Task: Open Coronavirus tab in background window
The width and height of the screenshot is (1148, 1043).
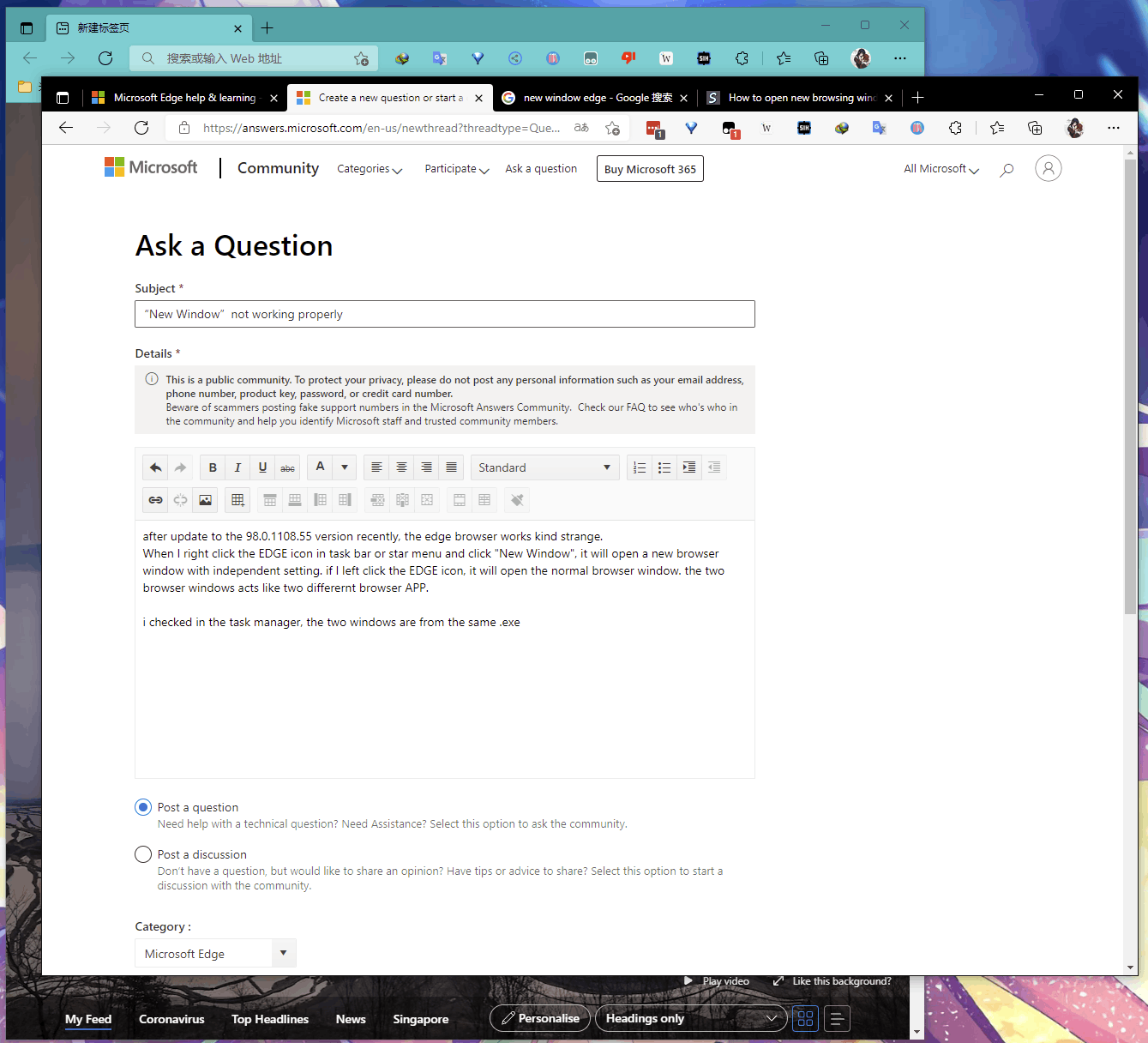Action: pos(171,1019)
